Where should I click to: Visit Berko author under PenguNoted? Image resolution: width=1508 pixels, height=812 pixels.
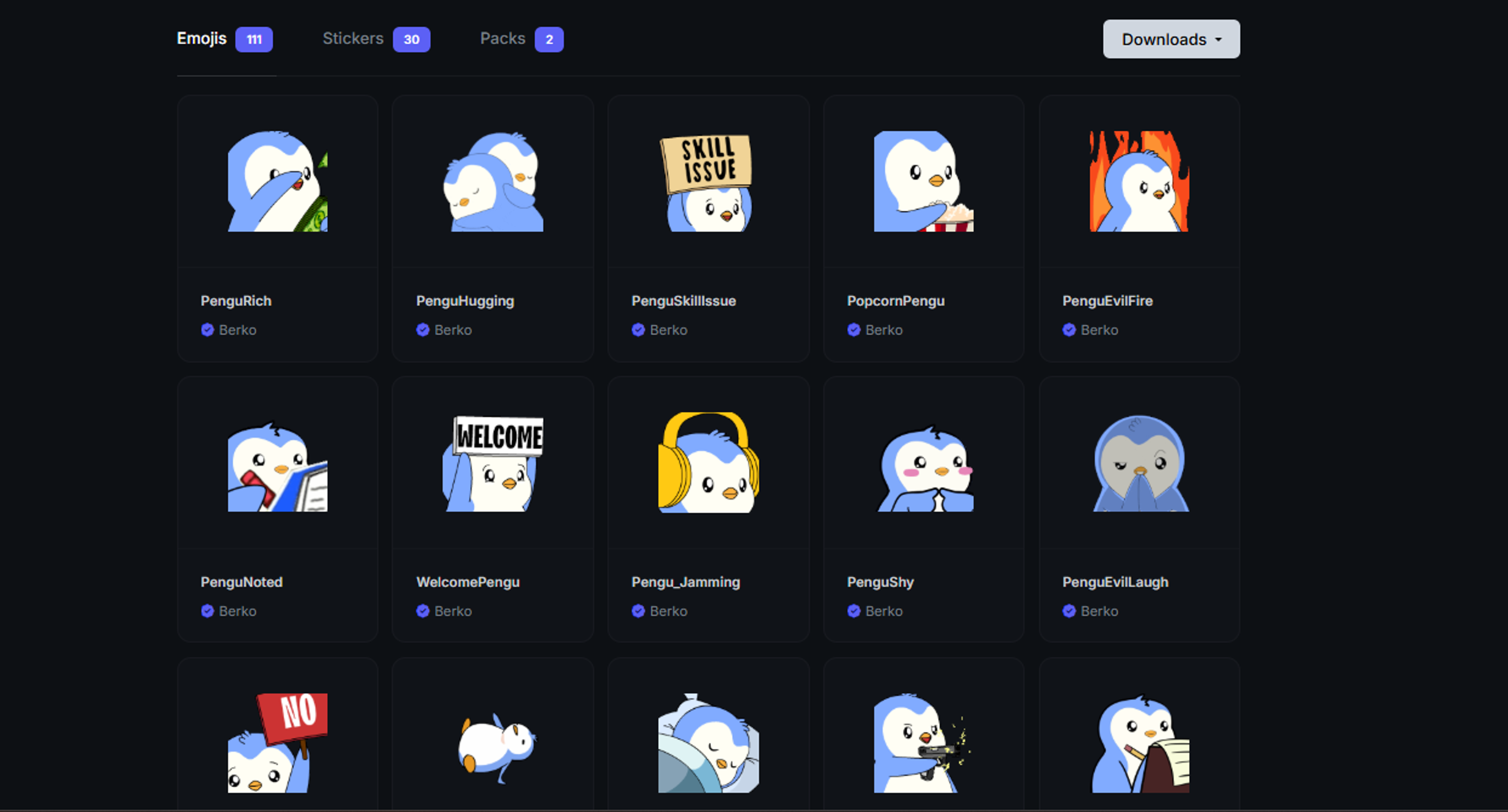pos(238,611)
